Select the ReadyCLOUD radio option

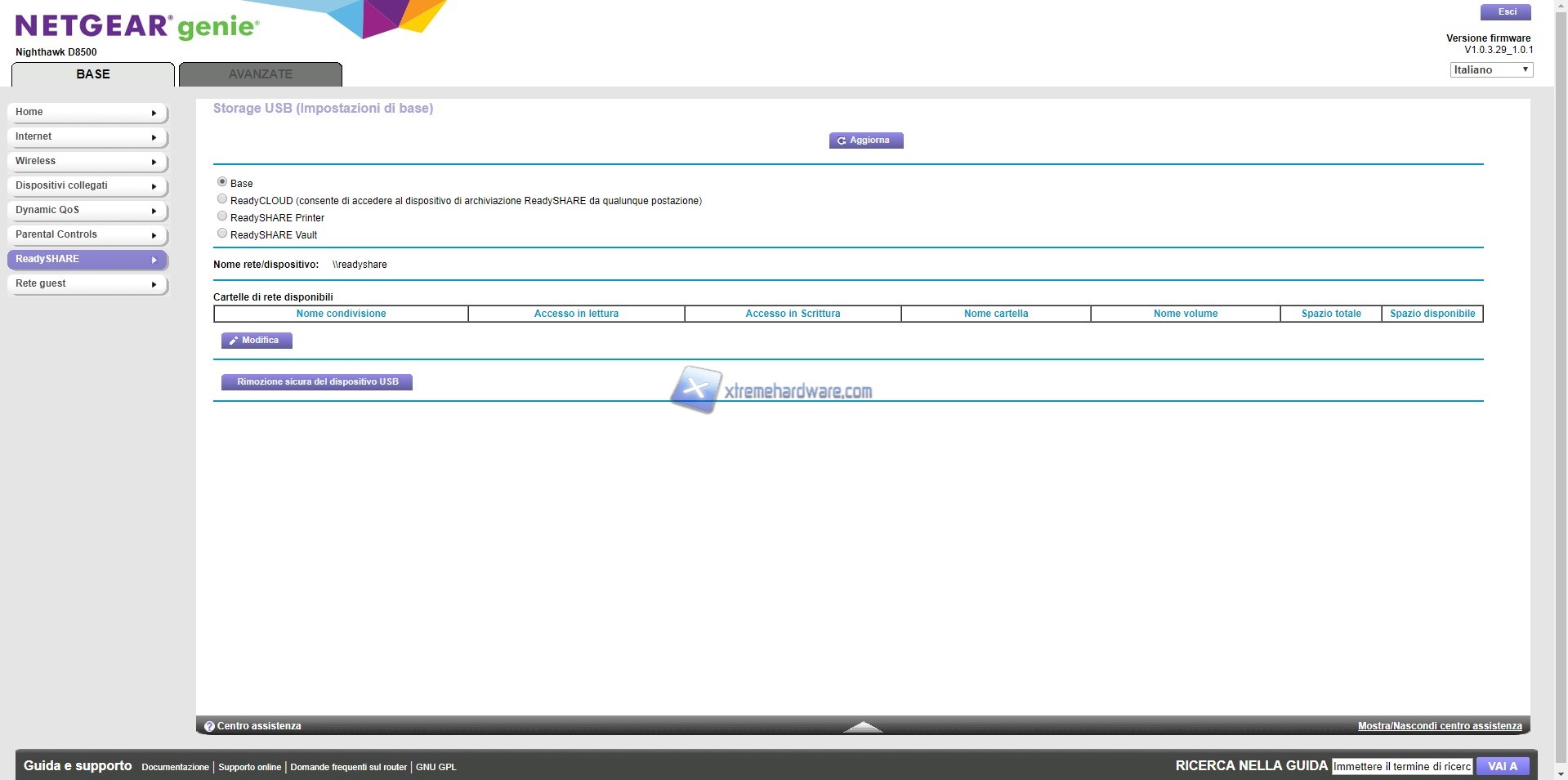[222, 199]
